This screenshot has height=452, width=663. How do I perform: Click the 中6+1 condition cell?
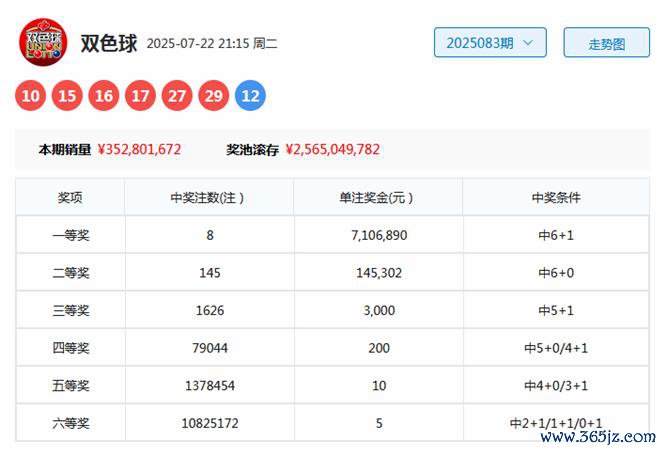(556, 235)
